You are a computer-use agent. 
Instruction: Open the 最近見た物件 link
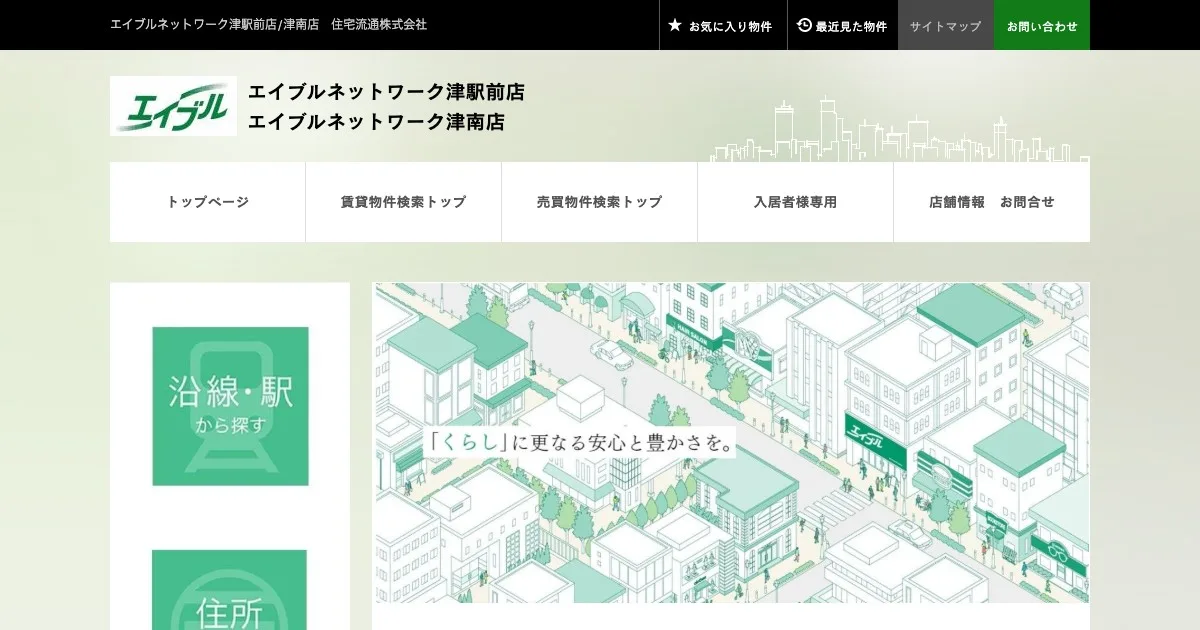tap(843, 25)
